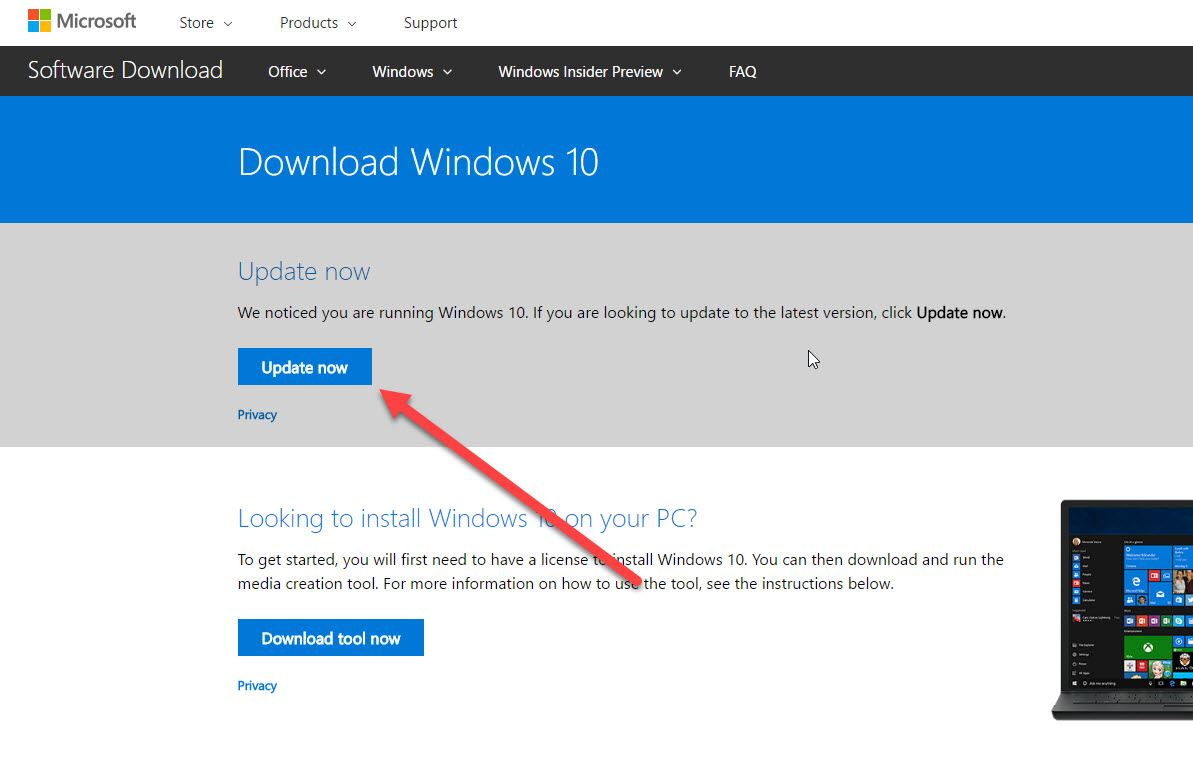Go to the Support page
The width and height of the screenshot is (1193, 757).
pos(430,23)
